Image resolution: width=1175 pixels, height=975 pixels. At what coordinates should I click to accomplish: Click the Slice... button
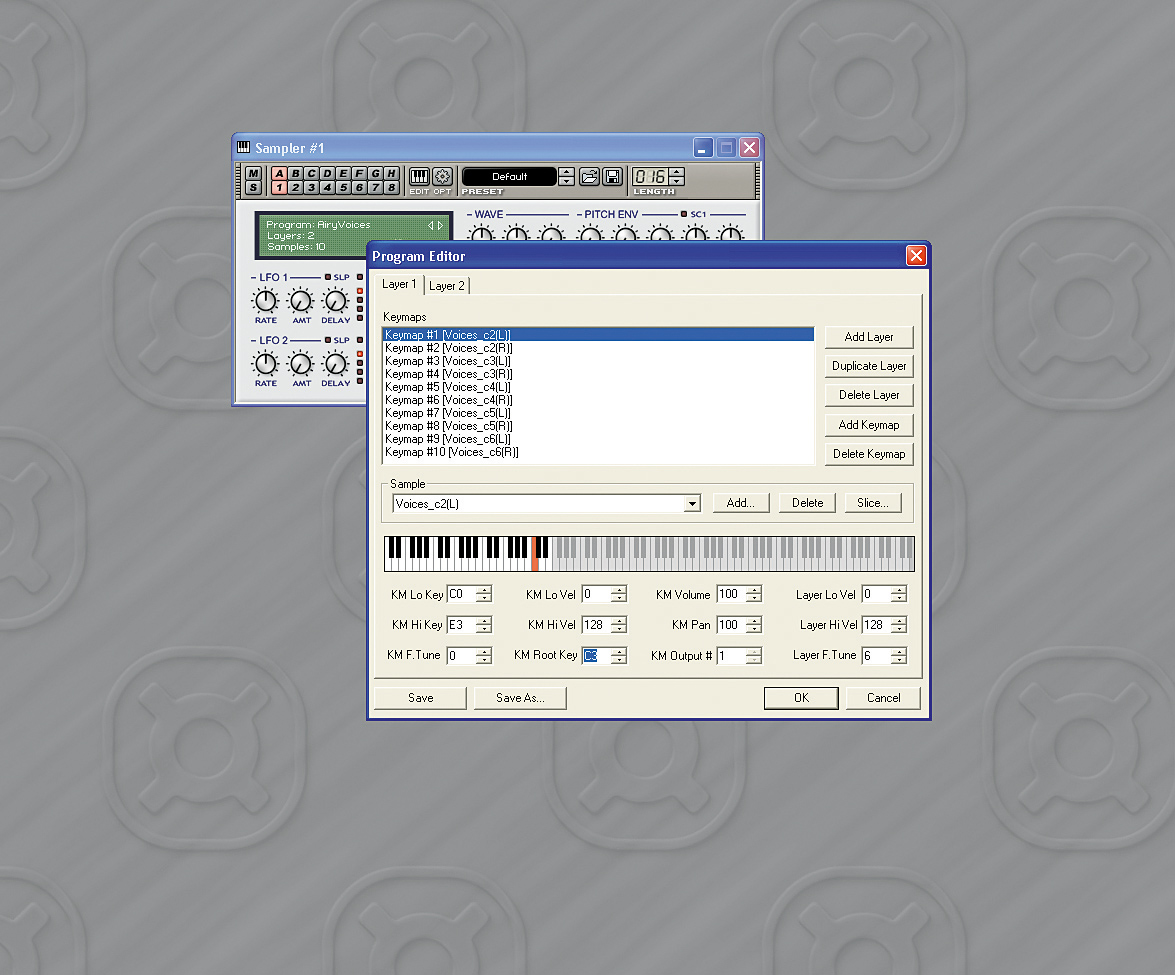873,503
